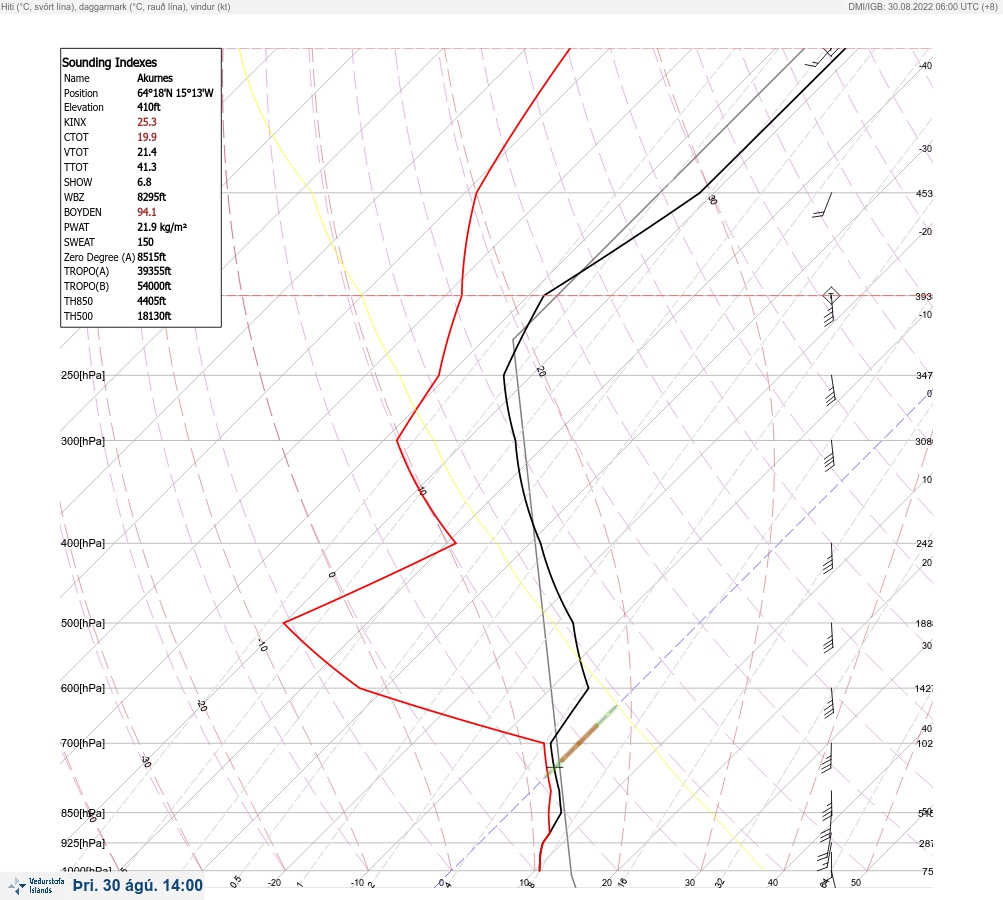This screenshot has width=1003, height=900.
Task: Select the VTOT value 21.4
Action: (147, 152)
